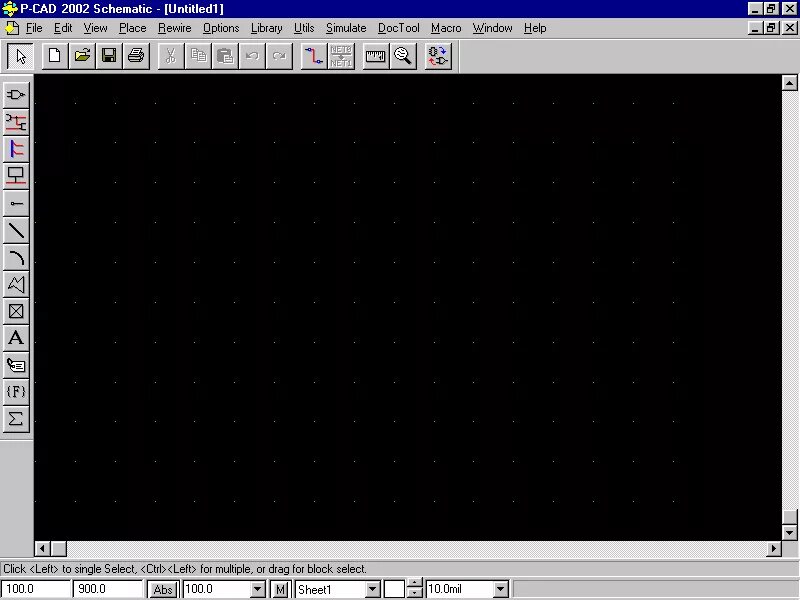Open the zoom magnifier tool
Screen dimensions: 800x600
click(403, 56)
